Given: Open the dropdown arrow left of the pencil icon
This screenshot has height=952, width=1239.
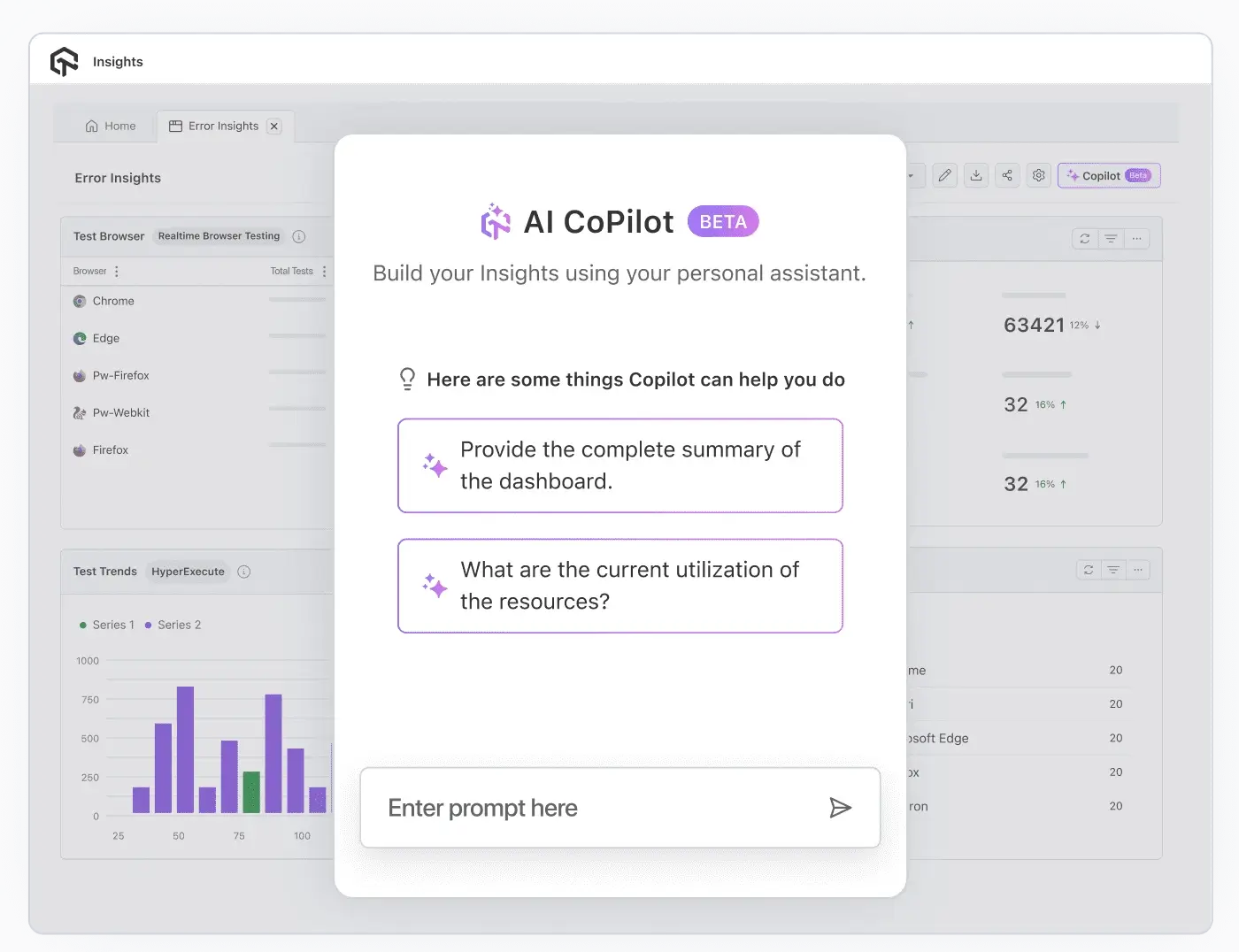Looking at the screenshot, I should [912, 175].
